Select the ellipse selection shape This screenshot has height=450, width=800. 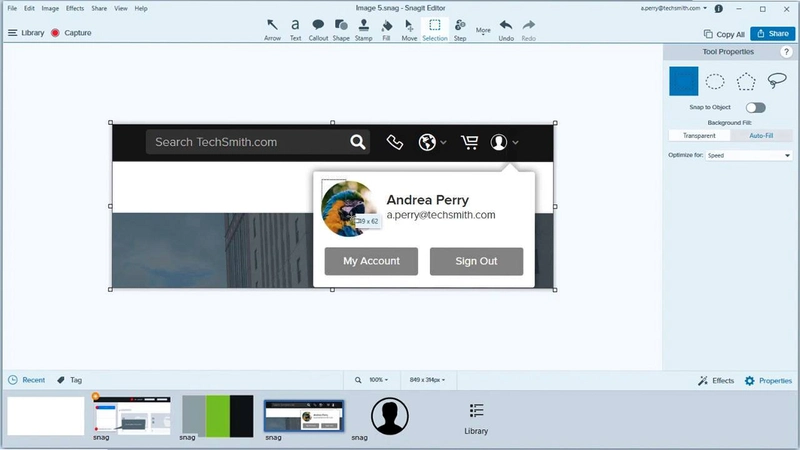715,81
